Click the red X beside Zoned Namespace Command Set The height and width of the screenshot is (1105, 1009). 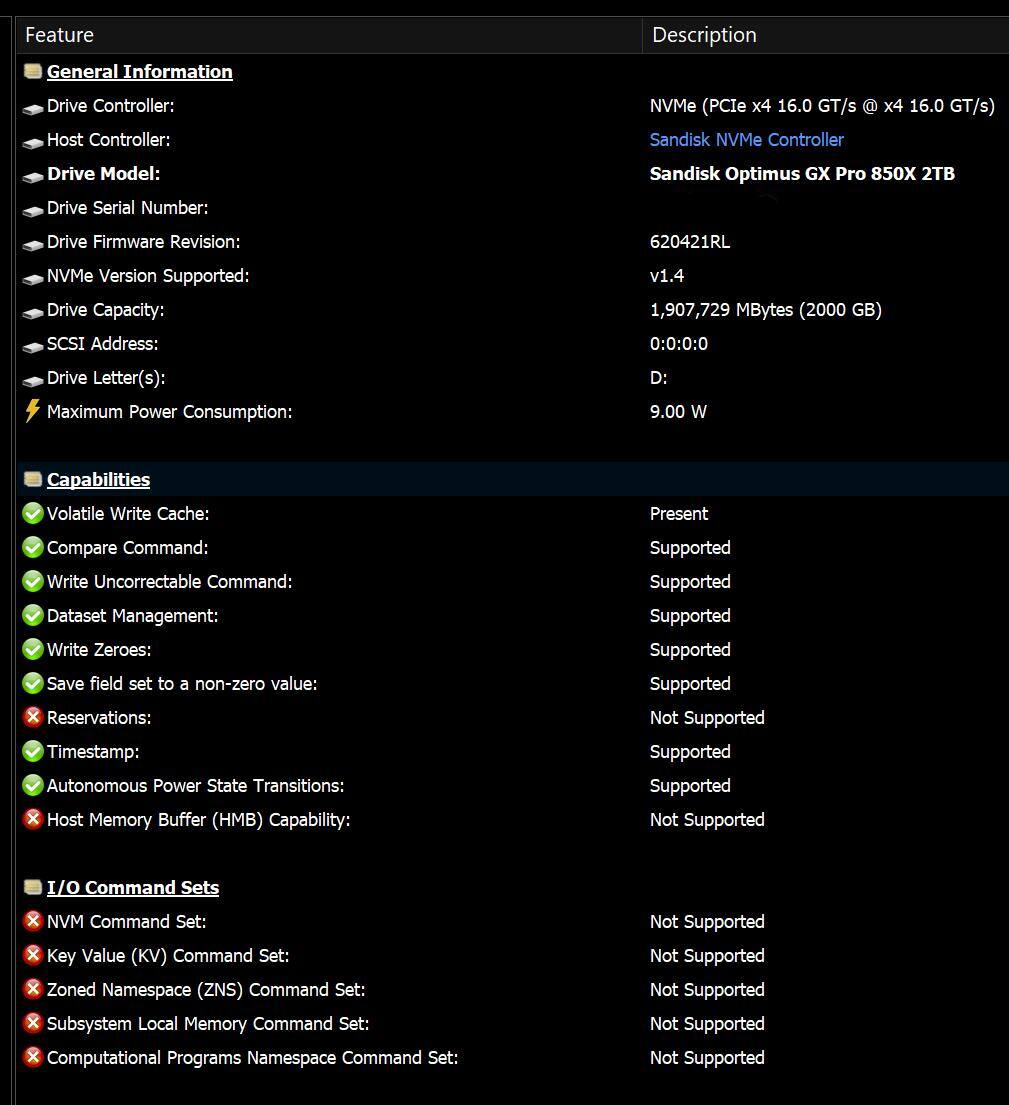pos(32,989)
